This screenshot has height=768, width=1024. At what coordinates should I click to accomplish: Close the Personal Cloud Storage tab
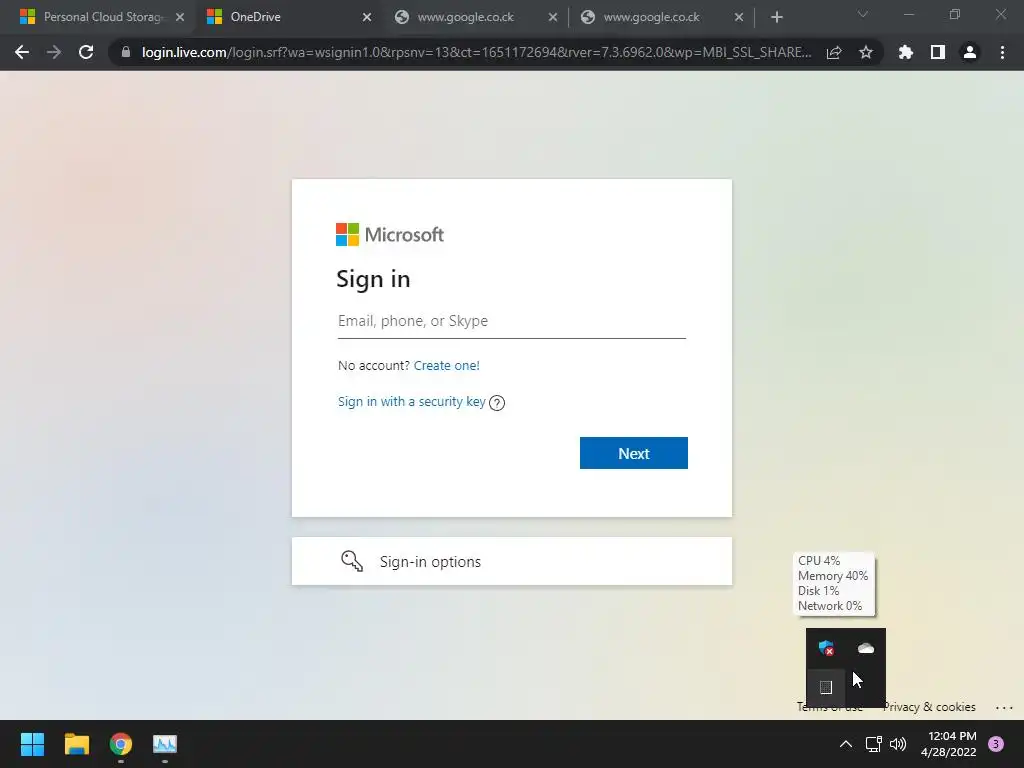pyautogui.click(x=180, y=17)
